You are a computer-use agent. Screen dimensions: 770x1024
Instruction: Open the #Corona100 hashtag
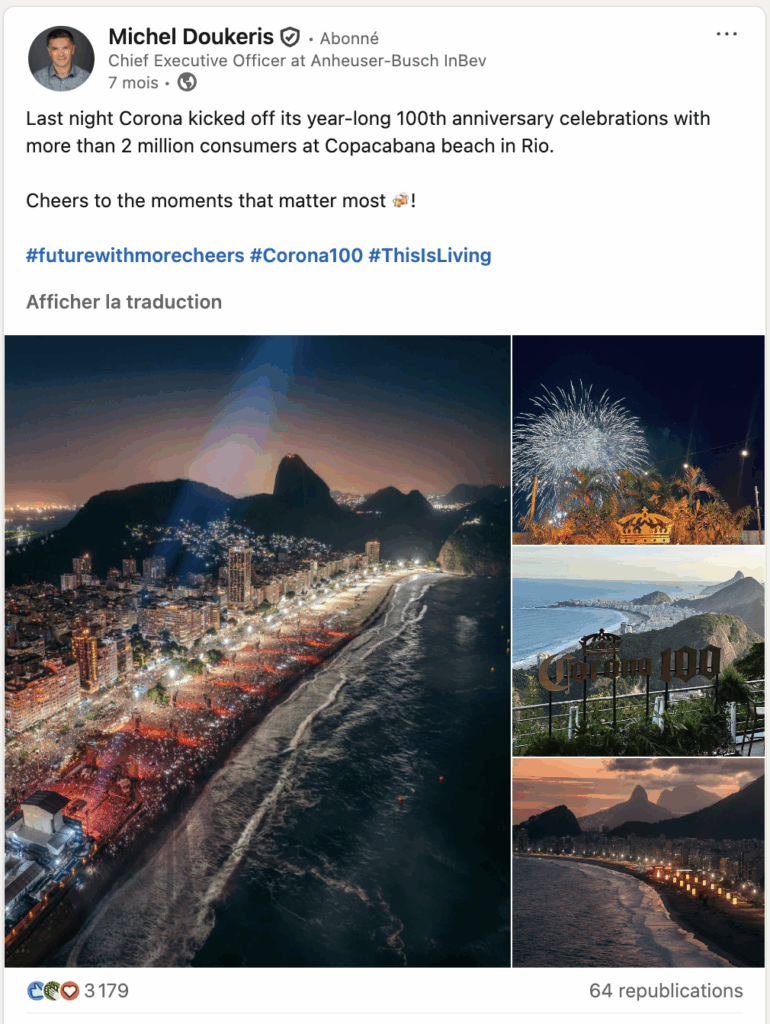click(x=306, y=255)
